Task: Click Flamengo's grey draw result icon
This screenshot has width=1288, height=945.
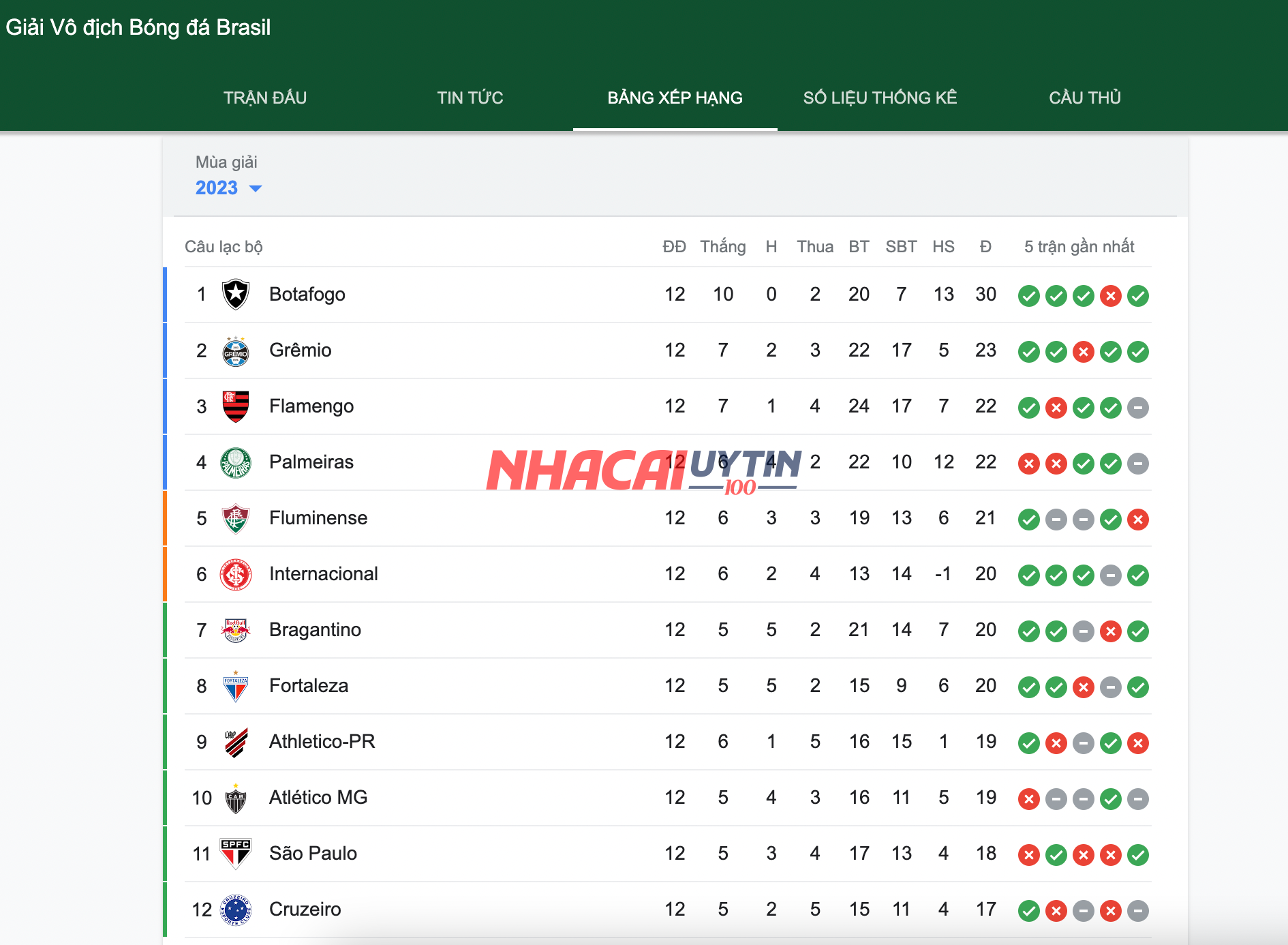Action: click(1137, 408)
